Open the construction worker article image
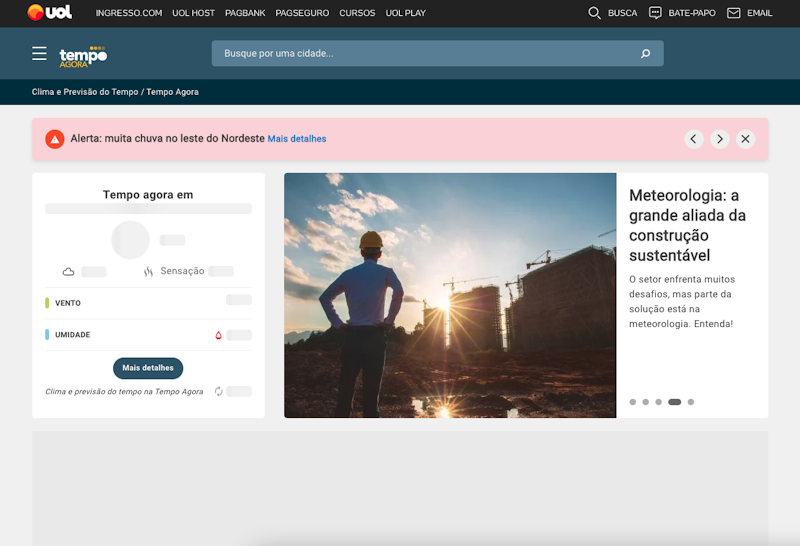800x546 pixels. [450, 295]
